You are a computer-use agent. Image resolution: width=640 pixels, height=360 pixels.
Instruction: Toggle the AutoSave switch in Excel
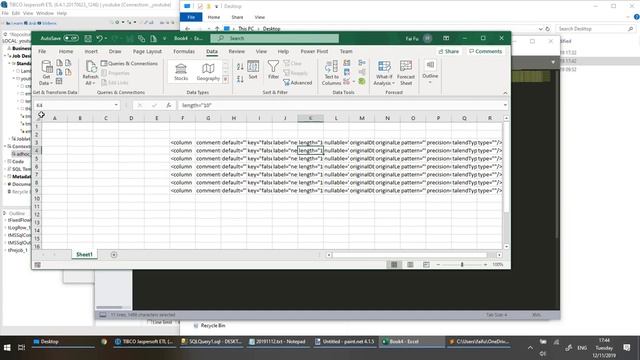[x=71, y=38]
